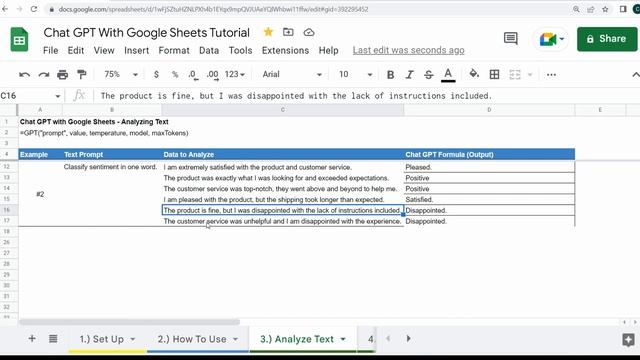Reload the browser page
640x360 pixels.
click(x=34, y=9)
